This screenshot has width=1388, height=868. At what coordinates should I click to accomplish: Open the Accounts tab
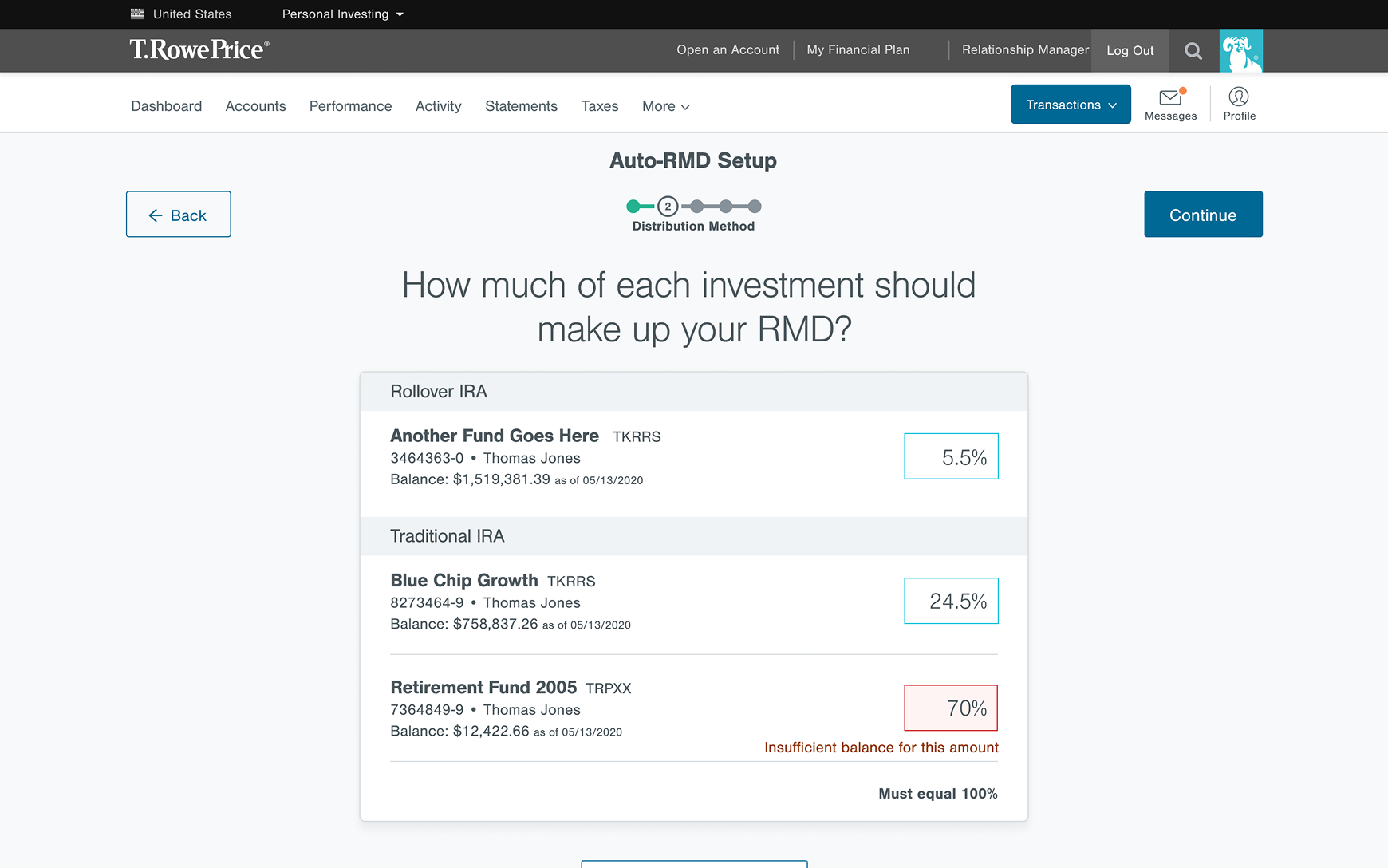pos(255,106)
